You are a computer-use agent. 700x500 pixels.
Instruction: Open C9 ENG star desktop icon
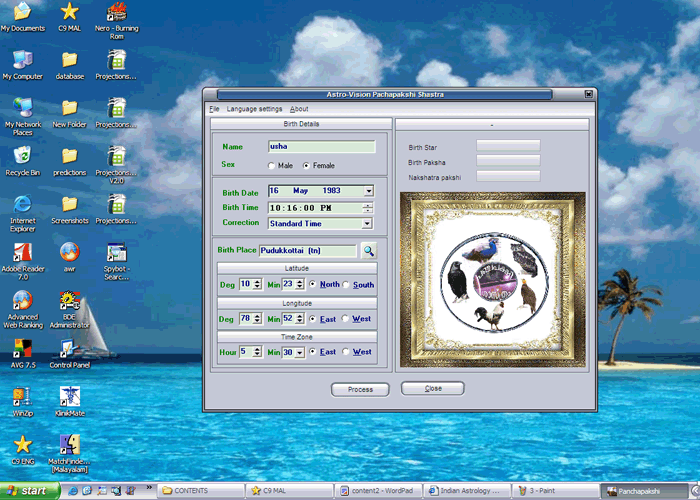coord(23,450)
